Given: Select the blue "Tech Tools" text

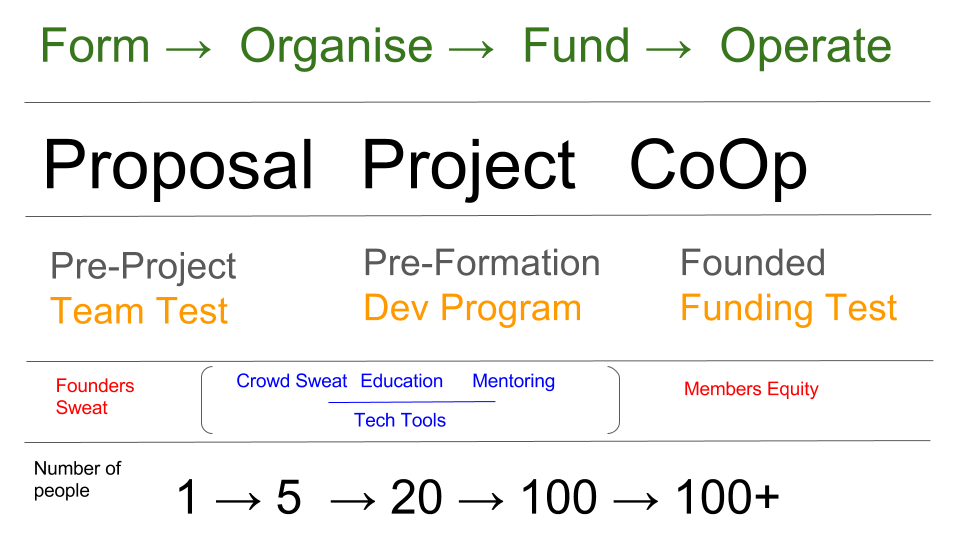Looking at the screenshot, I should tap(400, 420).
